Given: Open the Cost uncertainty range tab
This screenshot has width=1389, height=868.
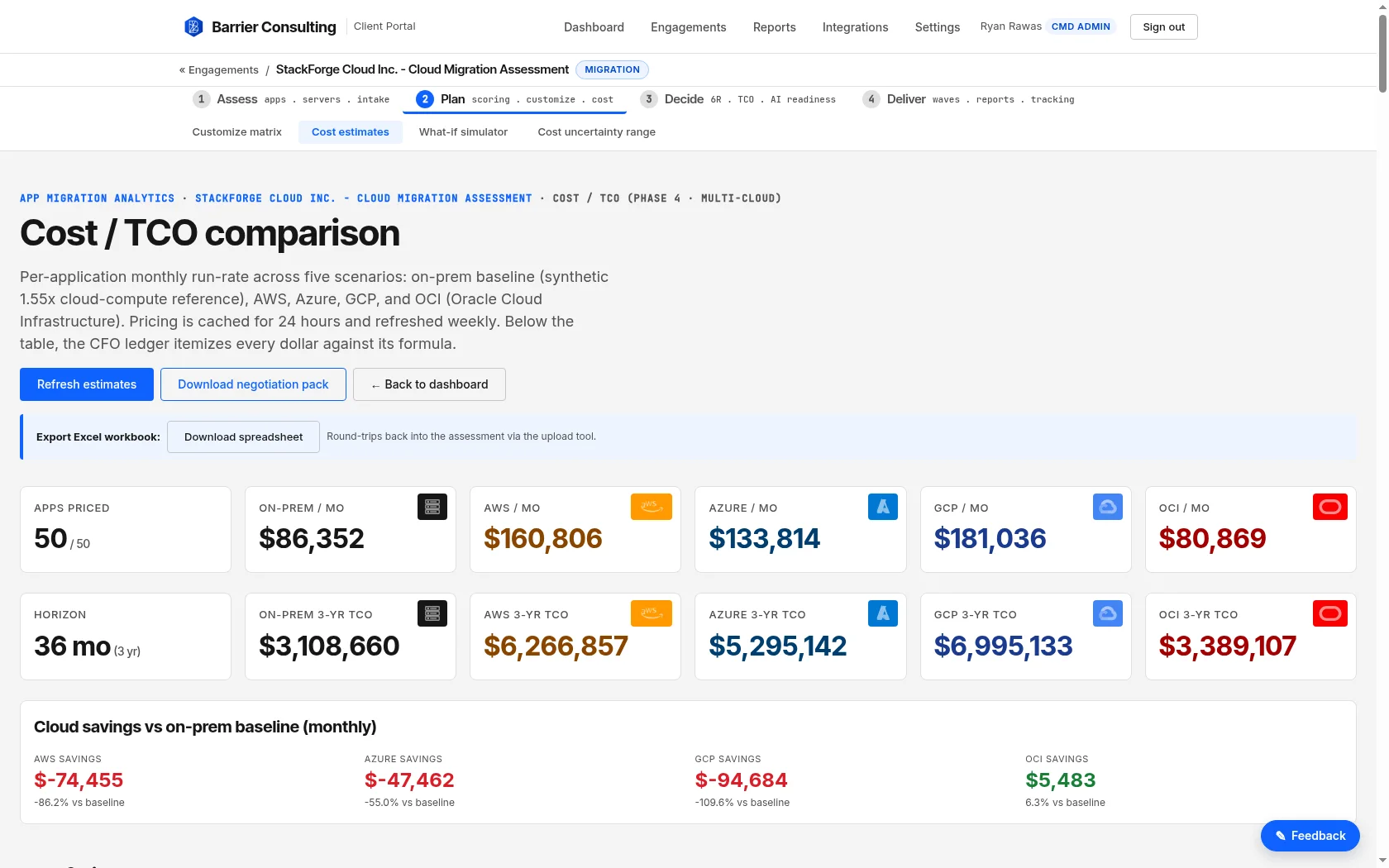Looking at the screenshot, I should (x=596, y=132).
